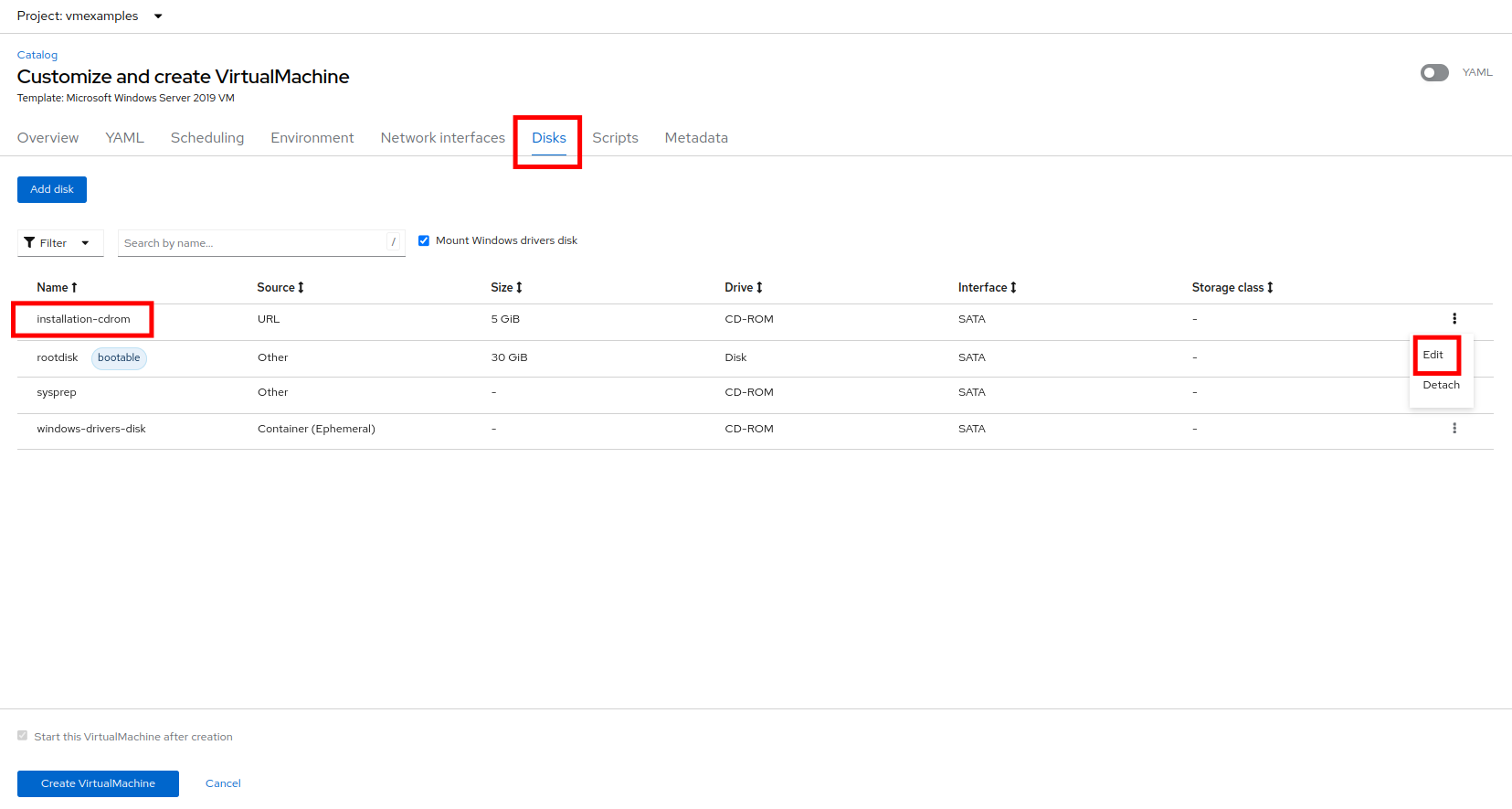Go to Network interfaces tab
Viewport: 1512px width, 809px height.
coord(443,138)
